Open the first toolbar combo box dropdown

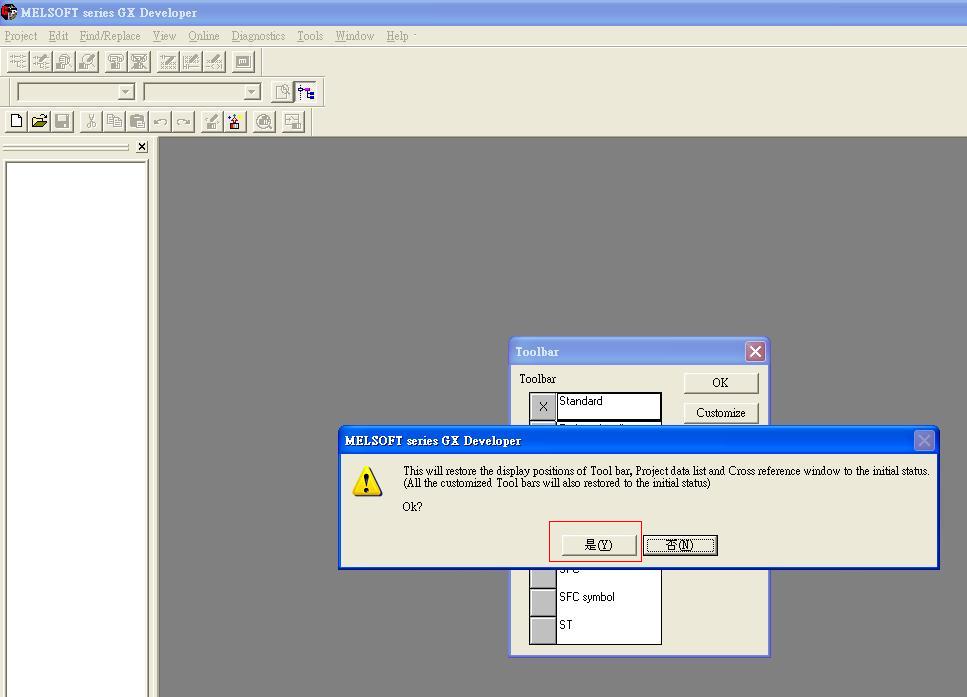pyautogui.click(x=126, y=92)
